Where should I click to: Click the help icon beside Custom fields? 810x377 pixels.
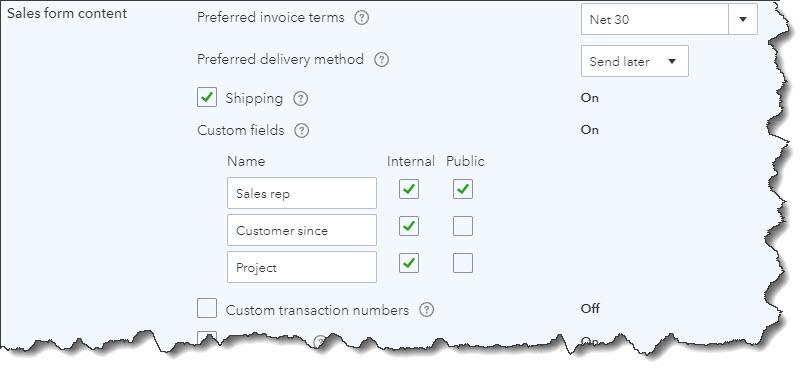point(302,131)
